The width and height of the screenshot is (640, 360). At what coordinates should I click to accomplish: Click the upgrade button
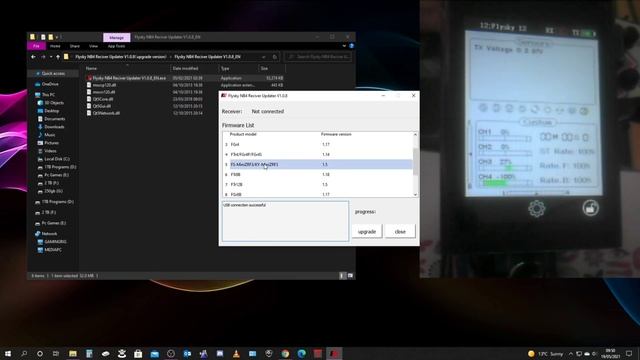[x=367, y=231]
